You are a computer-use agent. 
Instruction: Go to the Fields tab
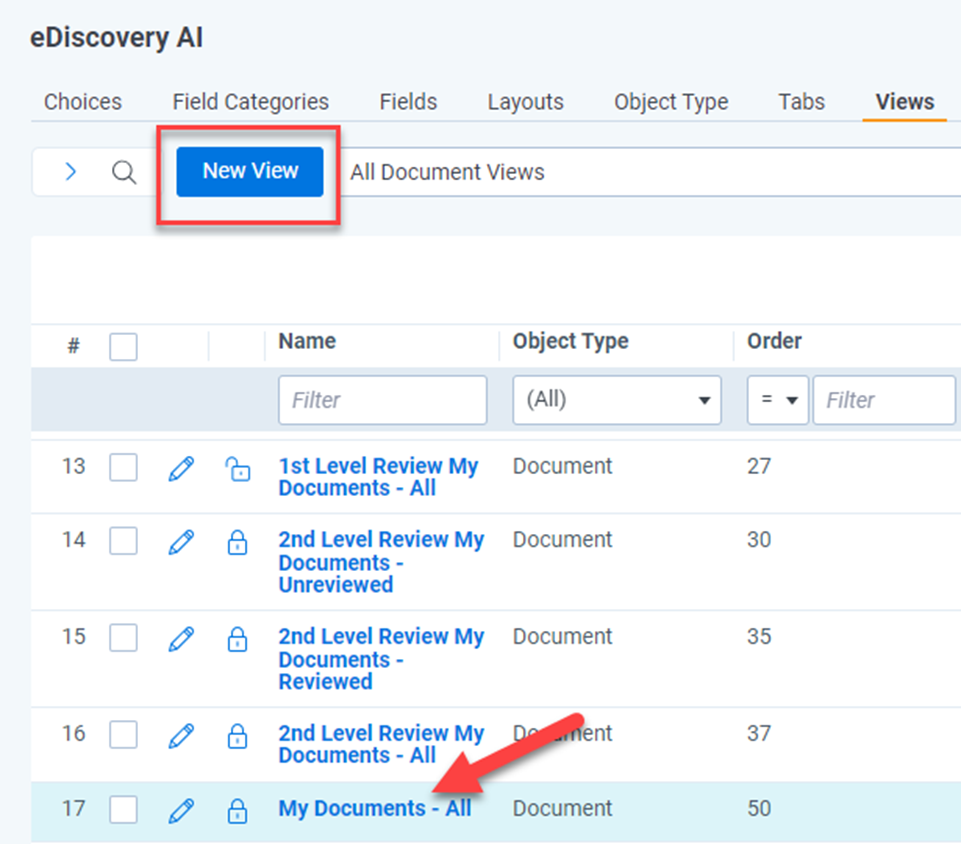(x=408, y=102)
